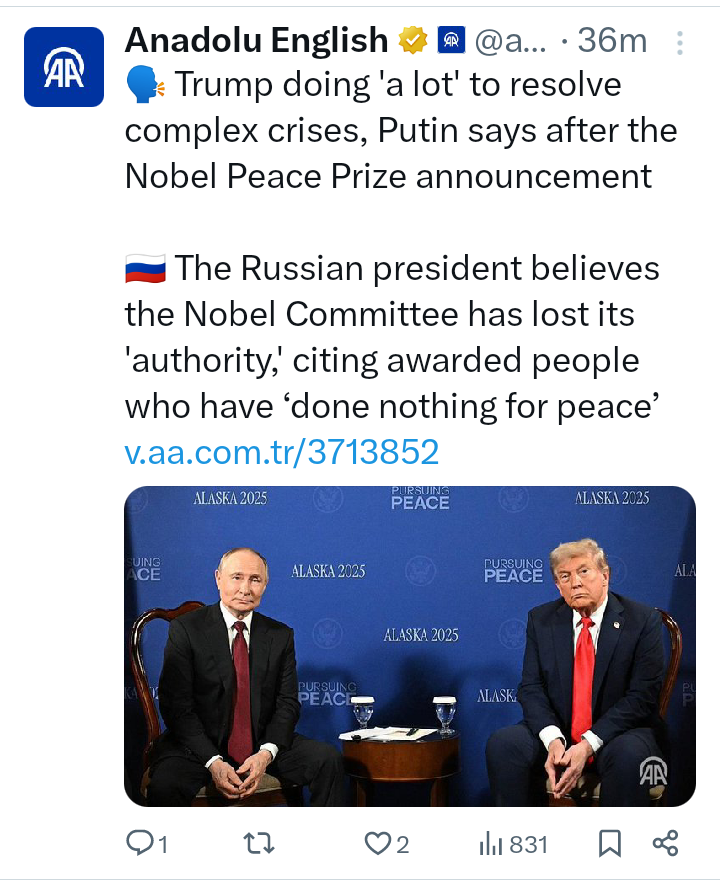Open the v.aa.com.tr/3713852 link
This screenshot has height=881, width=720.
282,452
